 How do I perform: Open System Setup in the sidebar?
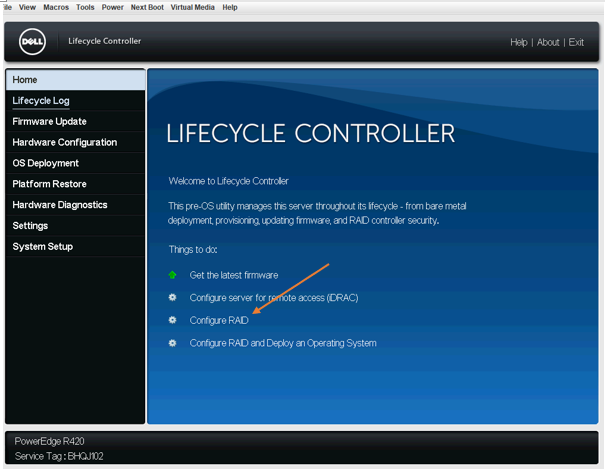tap(76, 246)
